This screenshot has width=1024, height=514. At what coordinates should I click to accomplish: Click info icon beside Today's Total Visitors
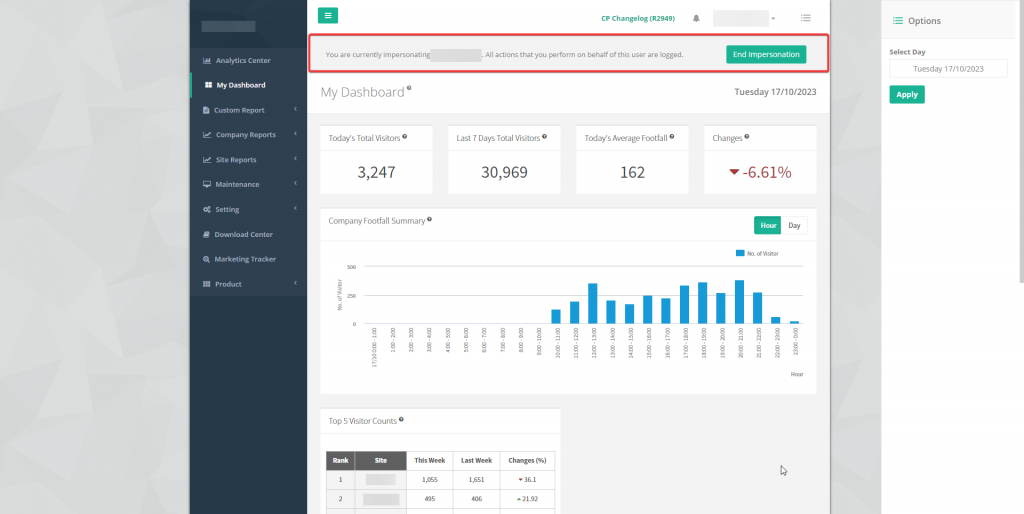pyautogui.click(x=404, y=136)
